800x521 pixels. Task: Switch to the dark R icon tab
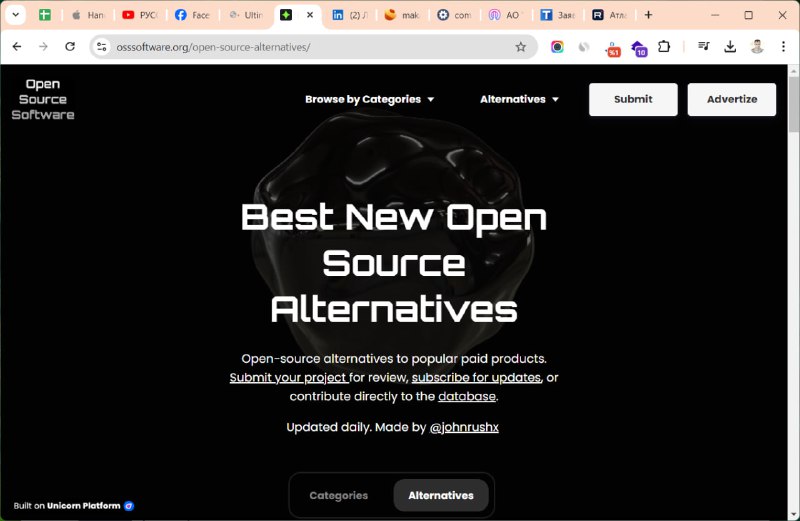[611, 15]
